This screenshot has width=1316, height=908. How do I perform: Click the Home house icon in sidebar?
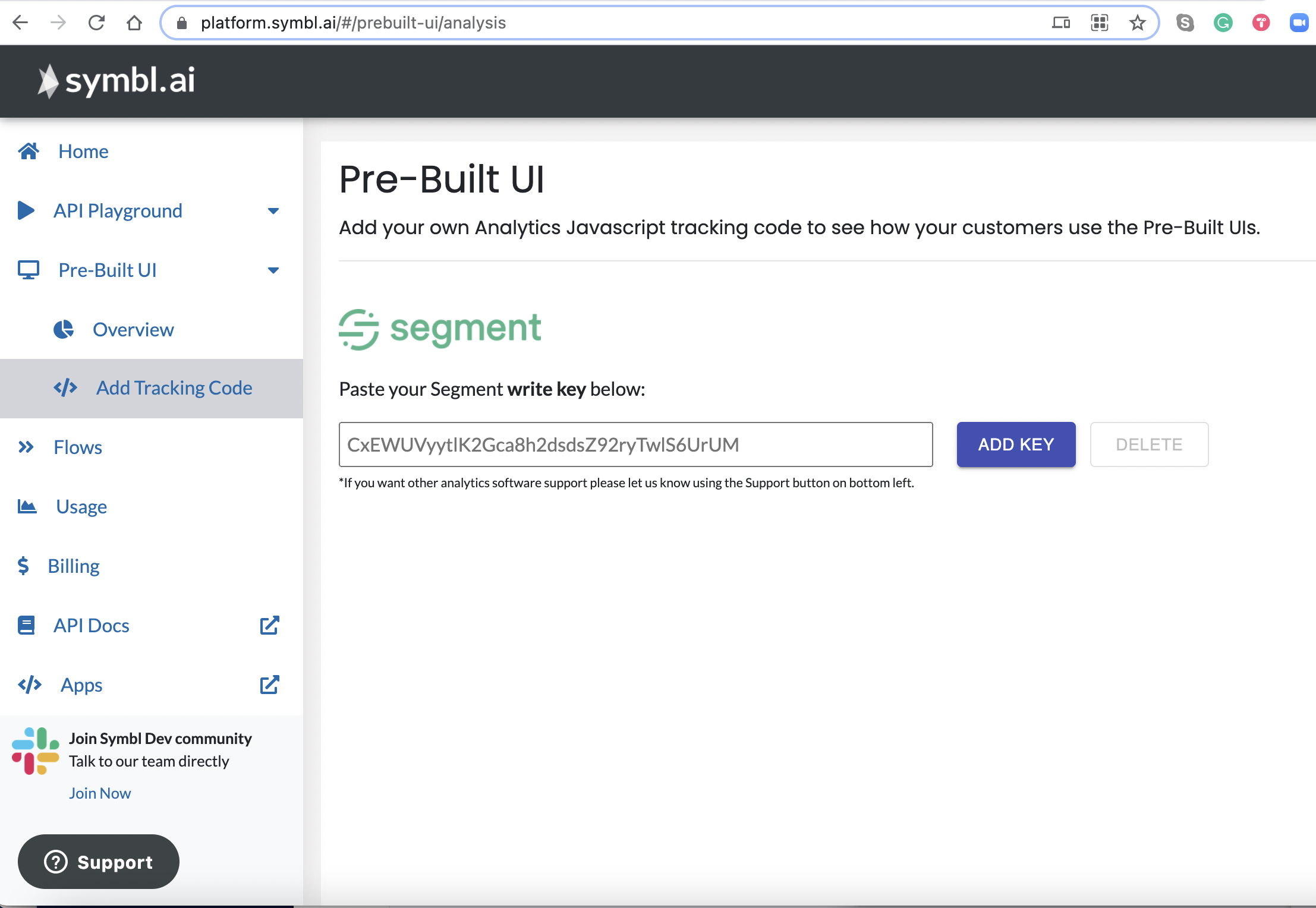[x=29, y=152]
